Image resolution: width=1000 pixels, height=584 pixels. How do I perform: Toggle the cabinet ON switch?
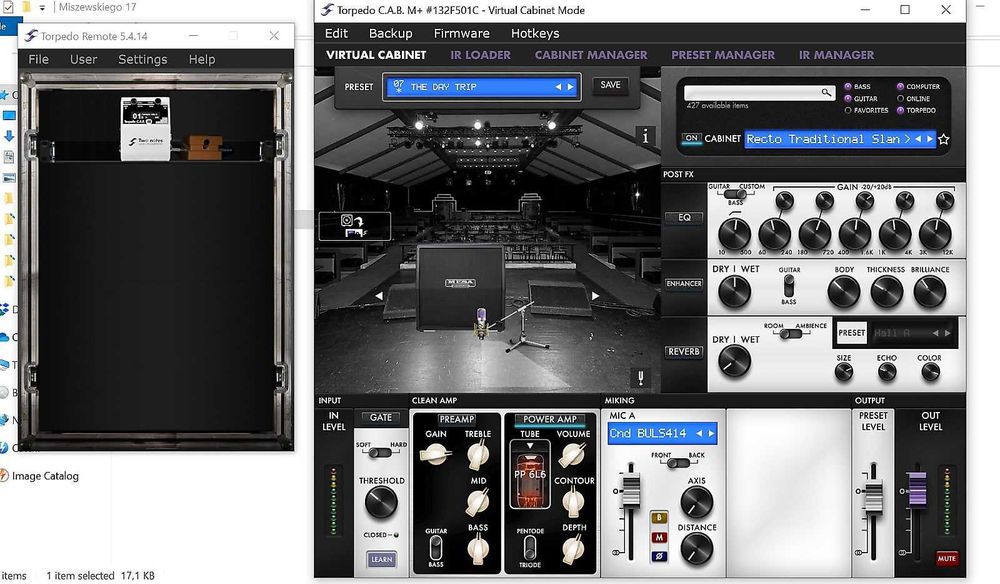click(x=691, y=138)
